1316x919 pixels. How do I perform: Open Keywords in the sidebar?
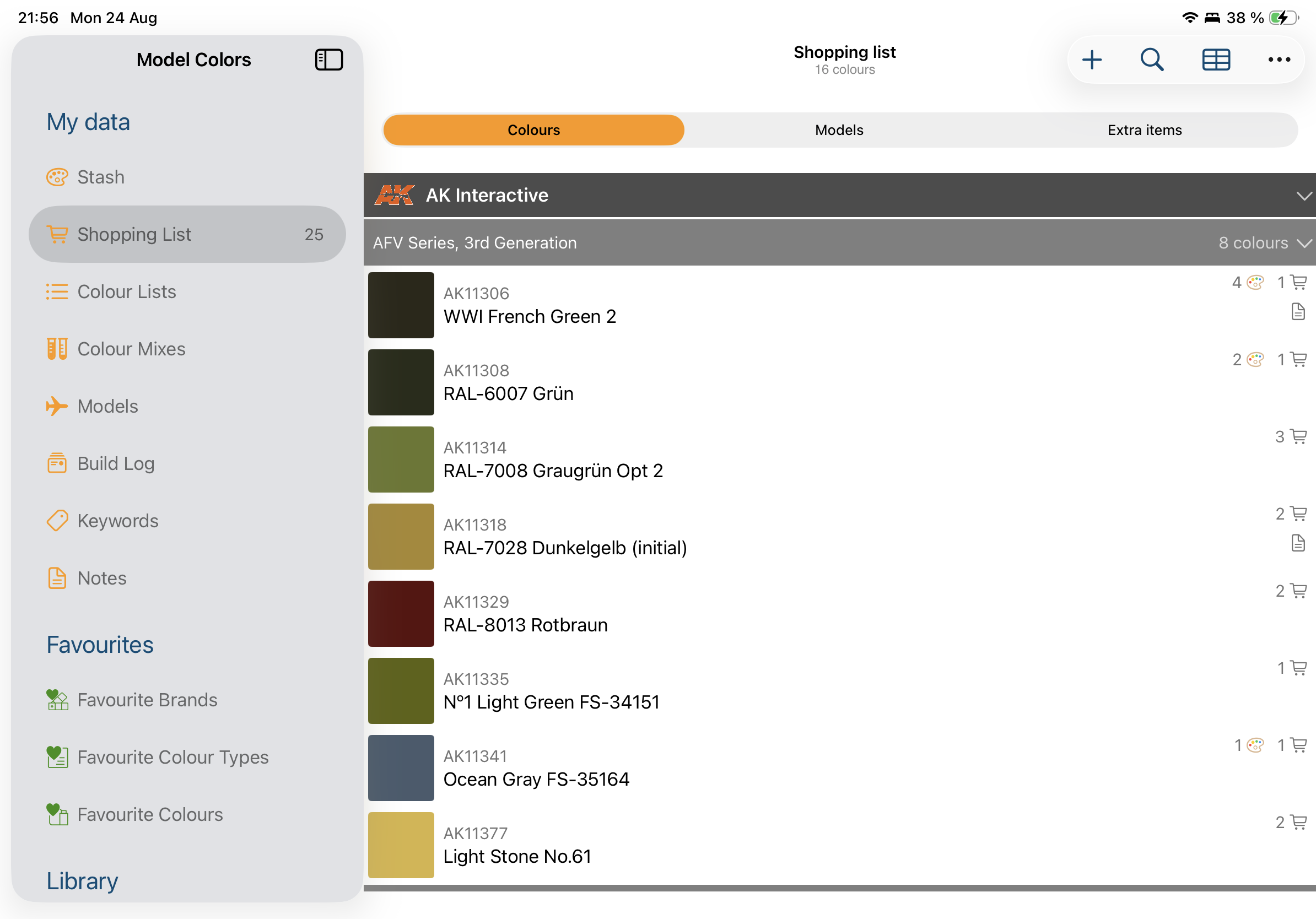[x=187, y=521]
